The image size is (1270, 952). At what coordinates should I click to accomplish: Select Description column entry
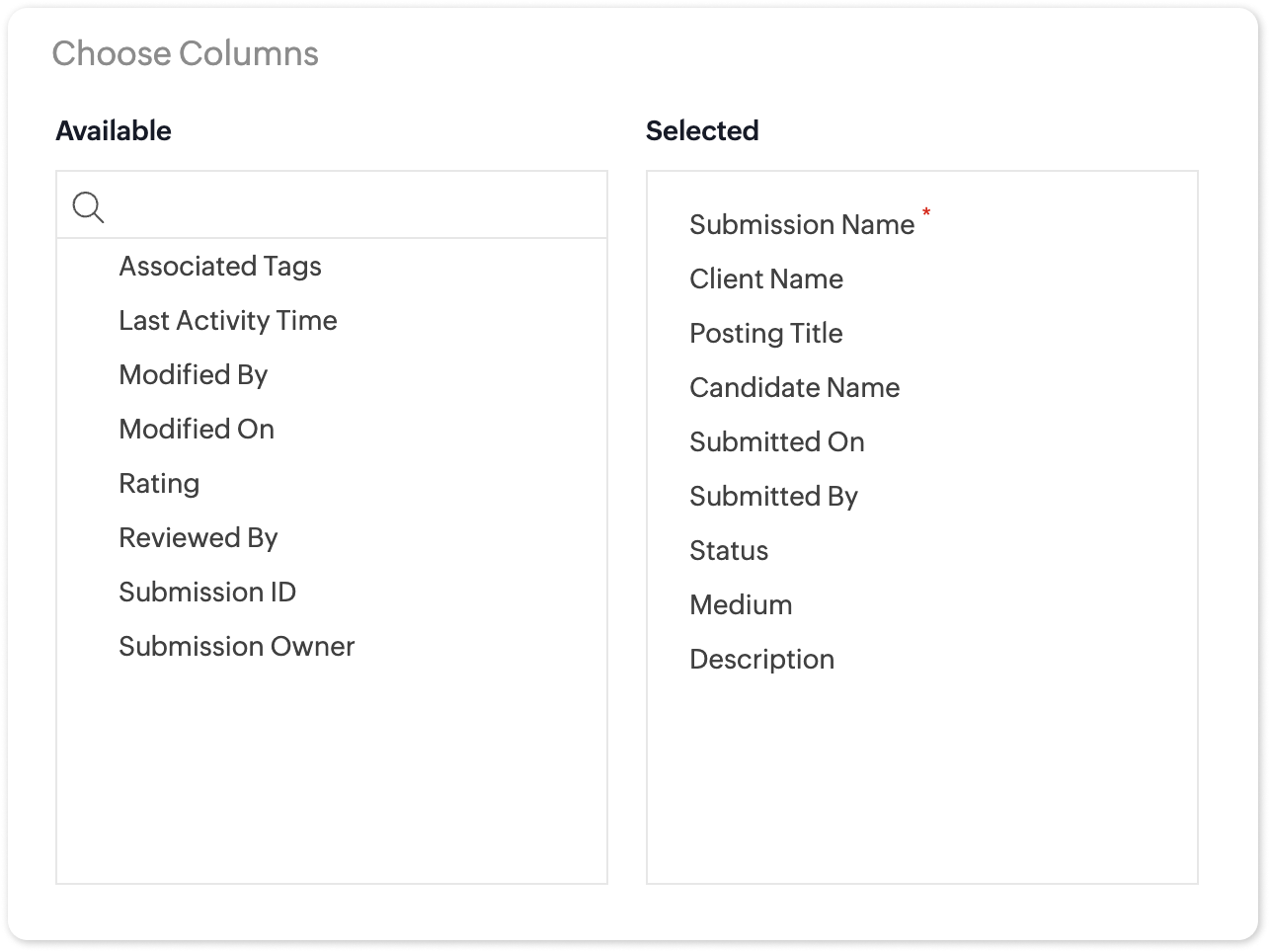click(x=762, y=660)
